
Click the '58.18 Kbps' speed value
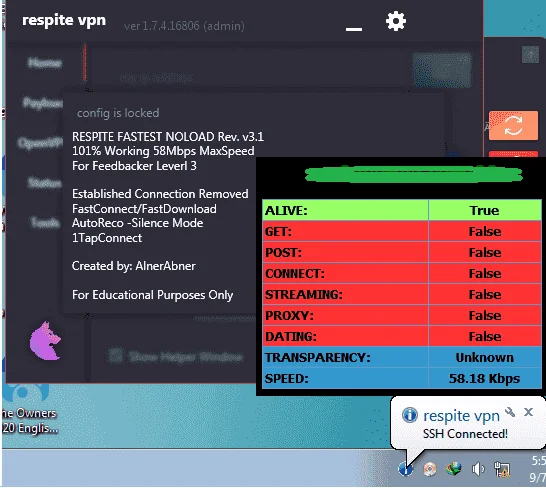point(484,378)
